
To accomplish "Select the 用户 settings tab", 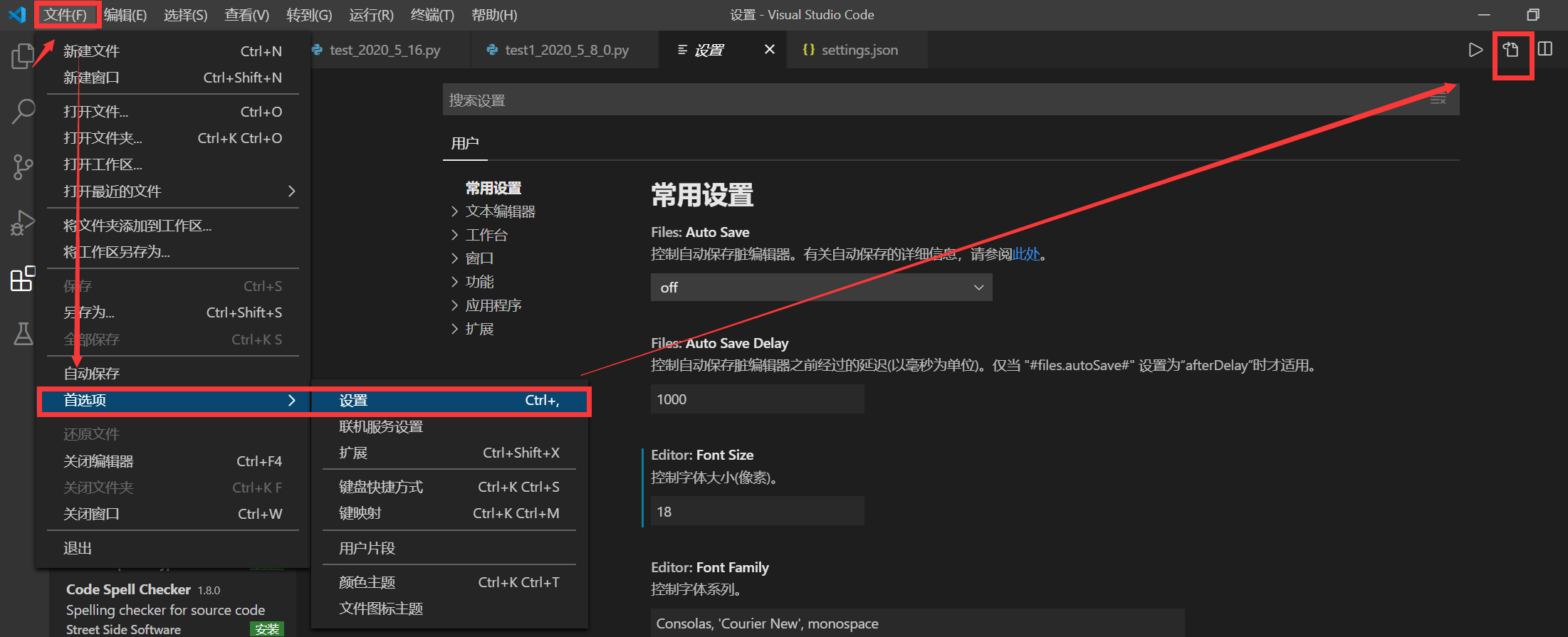I will [x=464, y=143].
